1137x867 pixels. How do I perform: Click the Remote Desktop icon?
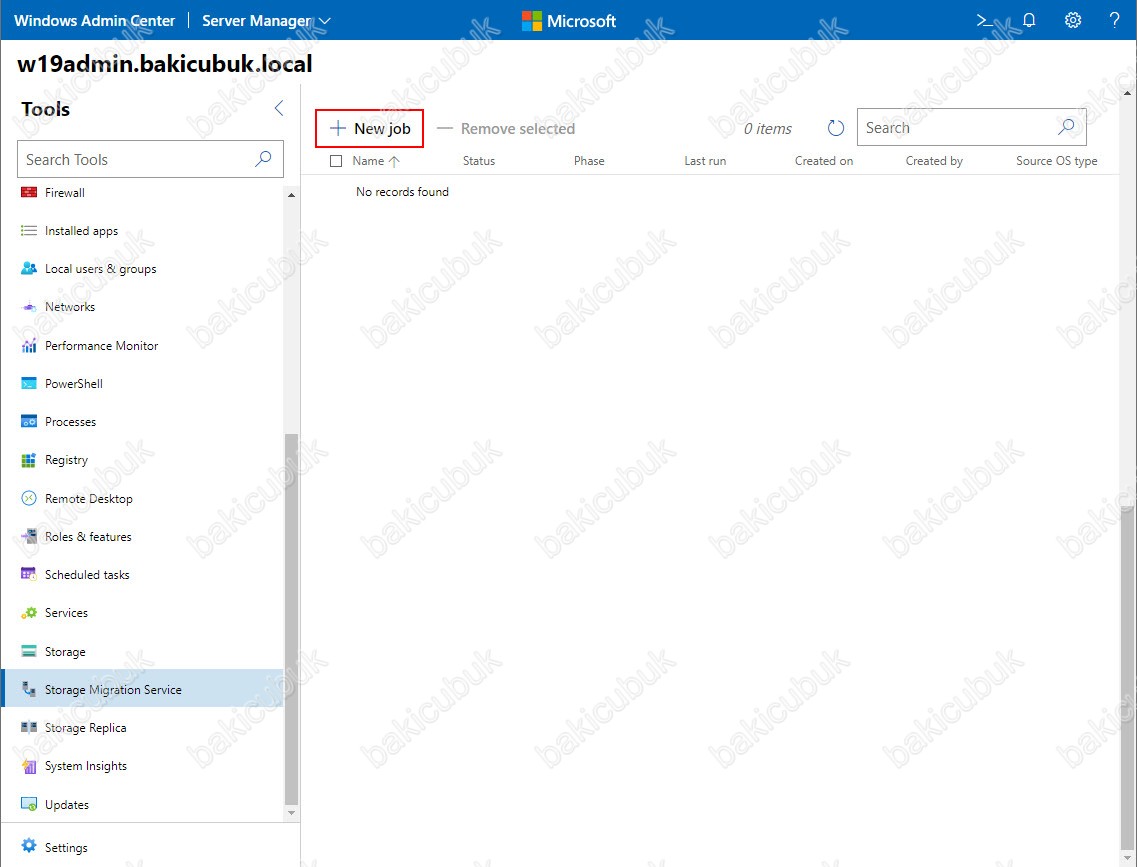(x=29, y=499)
